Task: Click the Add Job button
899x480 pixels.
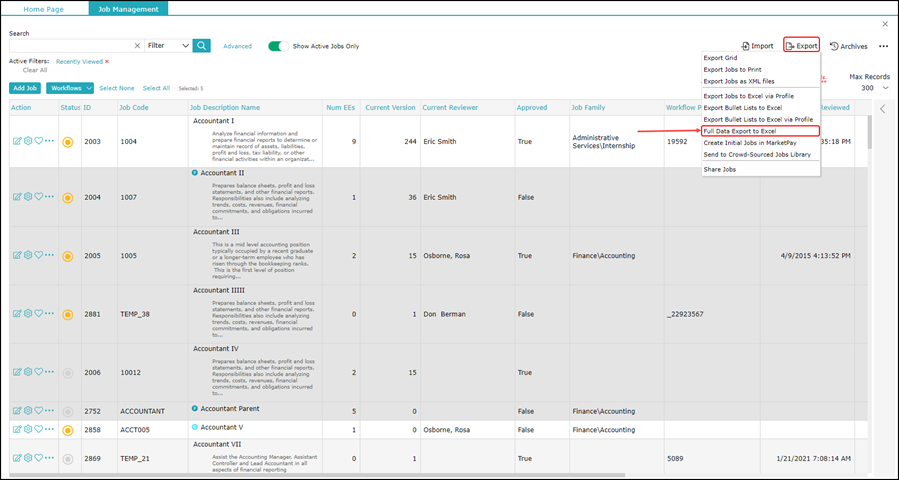Action: 25,88
